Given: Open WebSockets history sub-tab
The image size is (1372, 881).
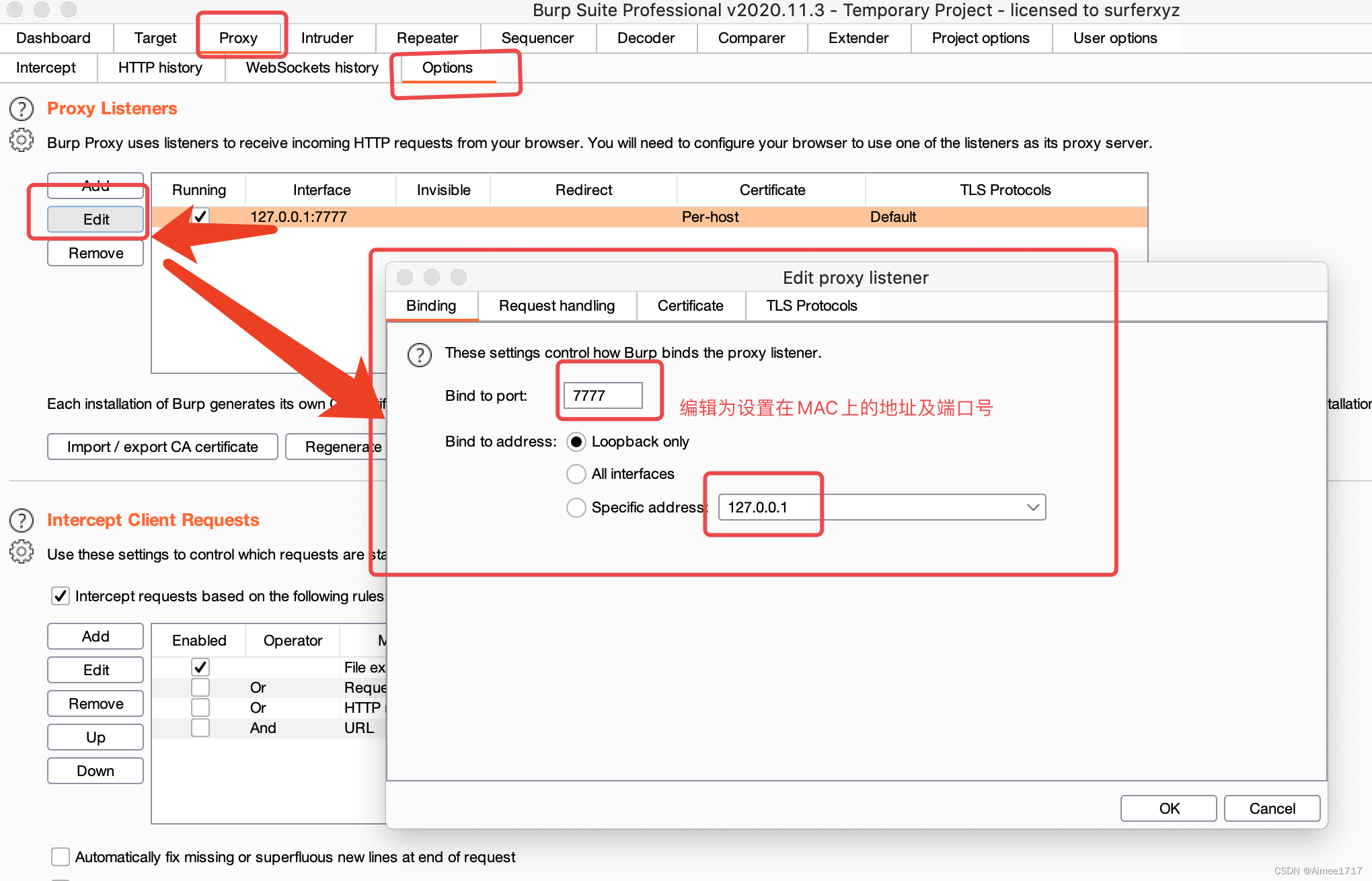Looking at the screenshot, I should click(312, 68).
